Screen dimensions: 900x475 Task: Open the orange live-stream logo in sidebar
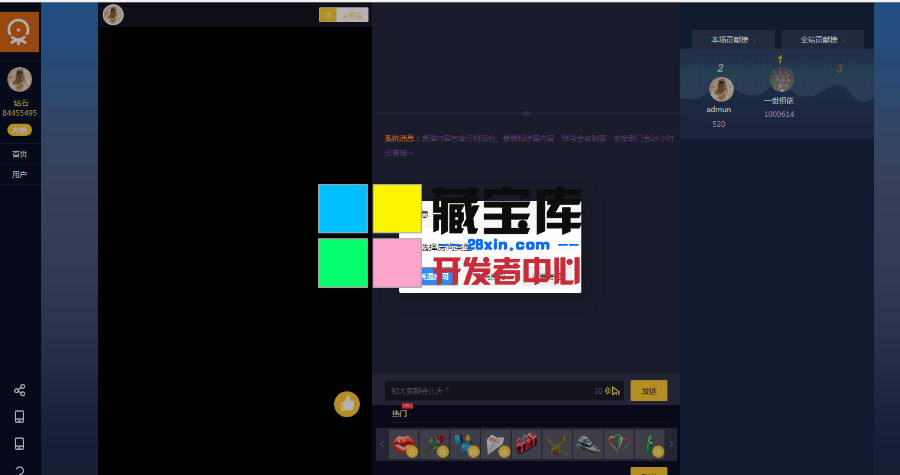coord(20,32)
